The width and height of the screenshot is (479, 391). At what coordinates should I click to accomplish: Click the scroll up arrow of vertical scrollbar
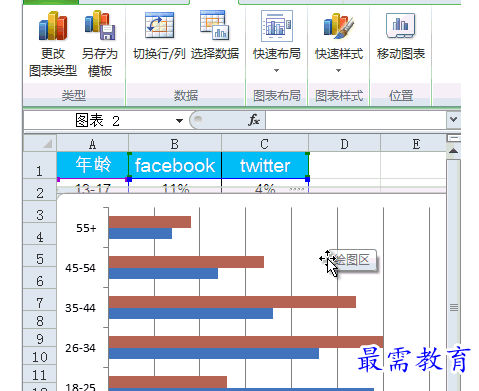pos(453,151)
